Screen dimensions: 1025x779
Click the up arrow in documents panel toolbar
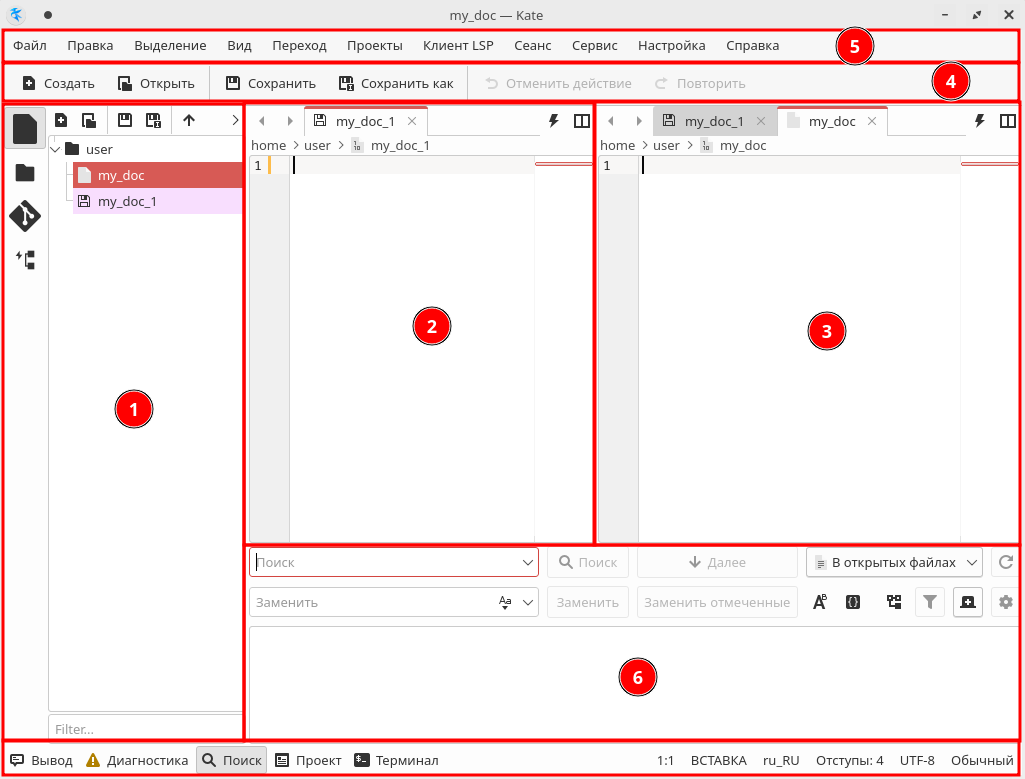pyautogui.click(x=189, y=120)
